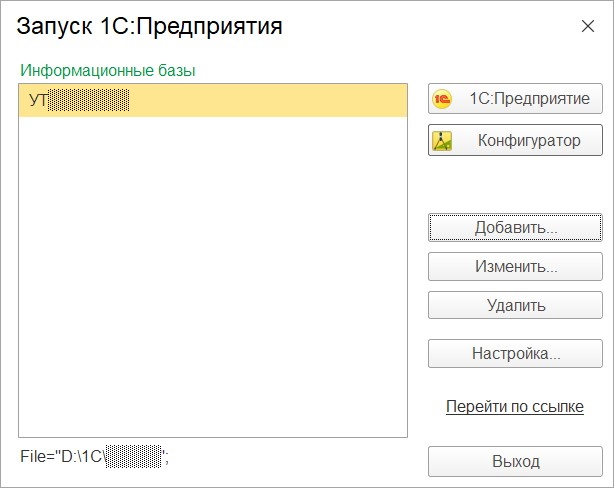Screen dimensions: 614x488
Task: Click the 1C logo icon on the 1С:Предприятие button
Action: click(442, 99)
